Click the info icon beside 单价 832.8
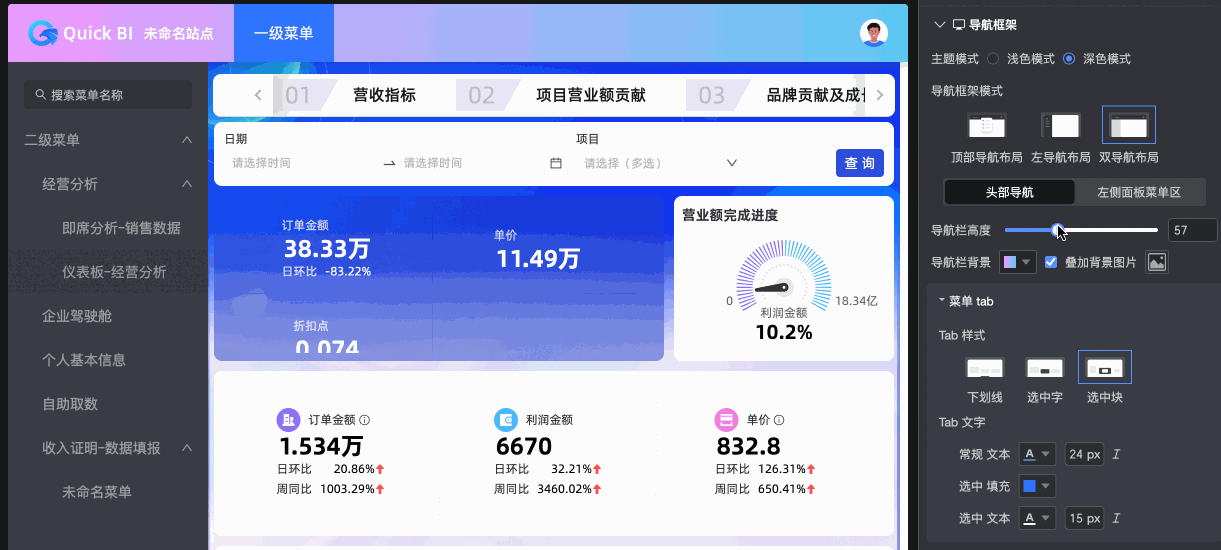 [x=779, y=420]
